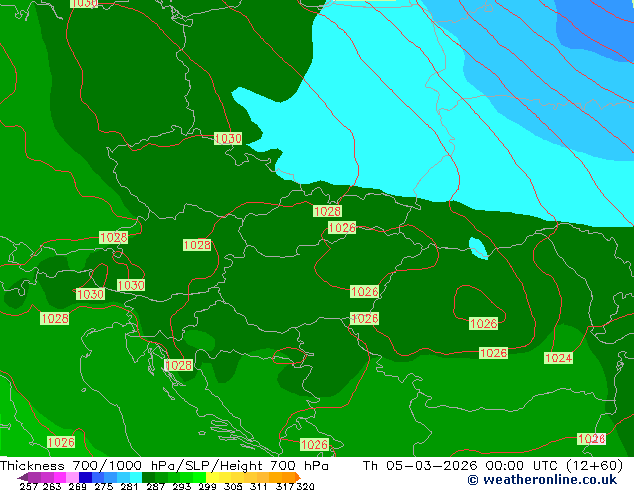Click legend value 263

(52, 486)
